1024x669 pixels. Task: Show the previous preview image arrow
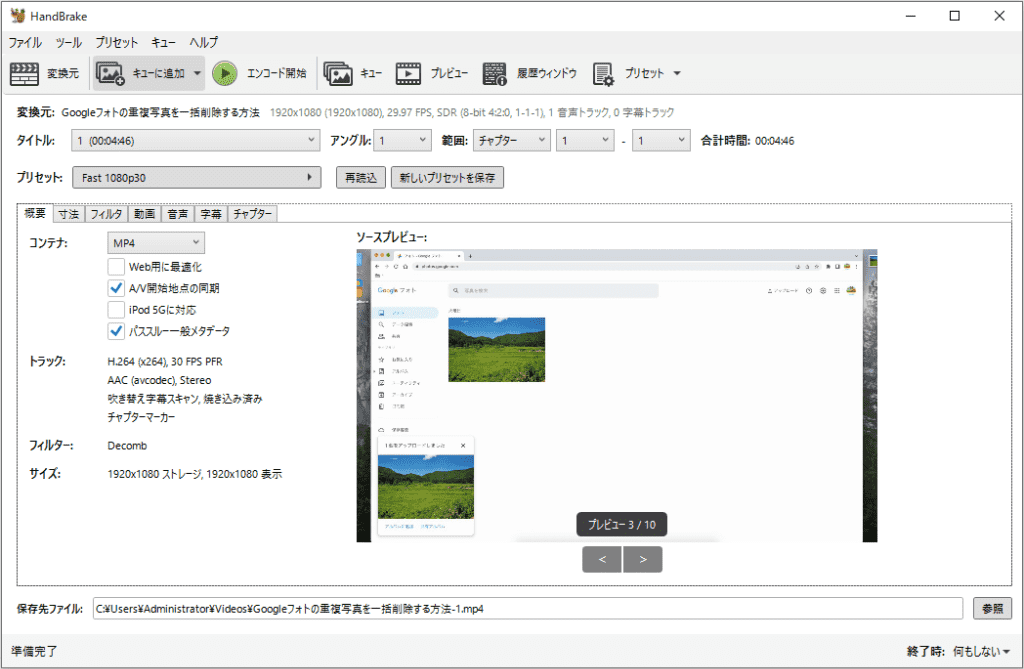[602, 559]
